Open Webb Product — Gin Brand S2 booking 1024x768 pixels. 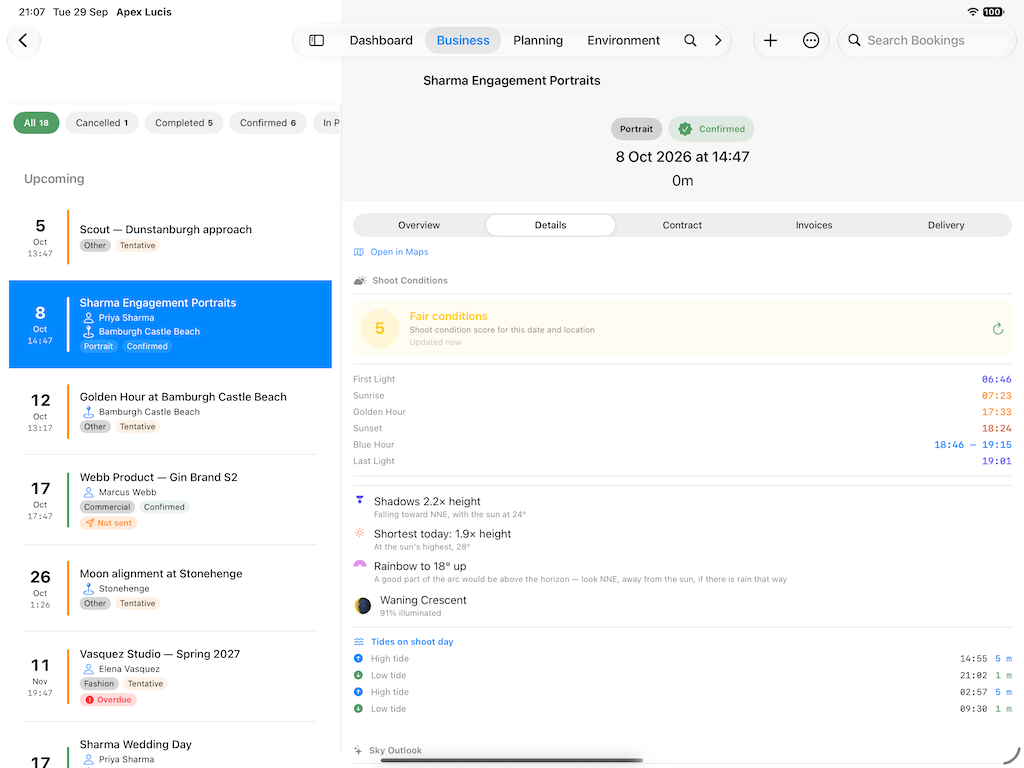(170, 500)
